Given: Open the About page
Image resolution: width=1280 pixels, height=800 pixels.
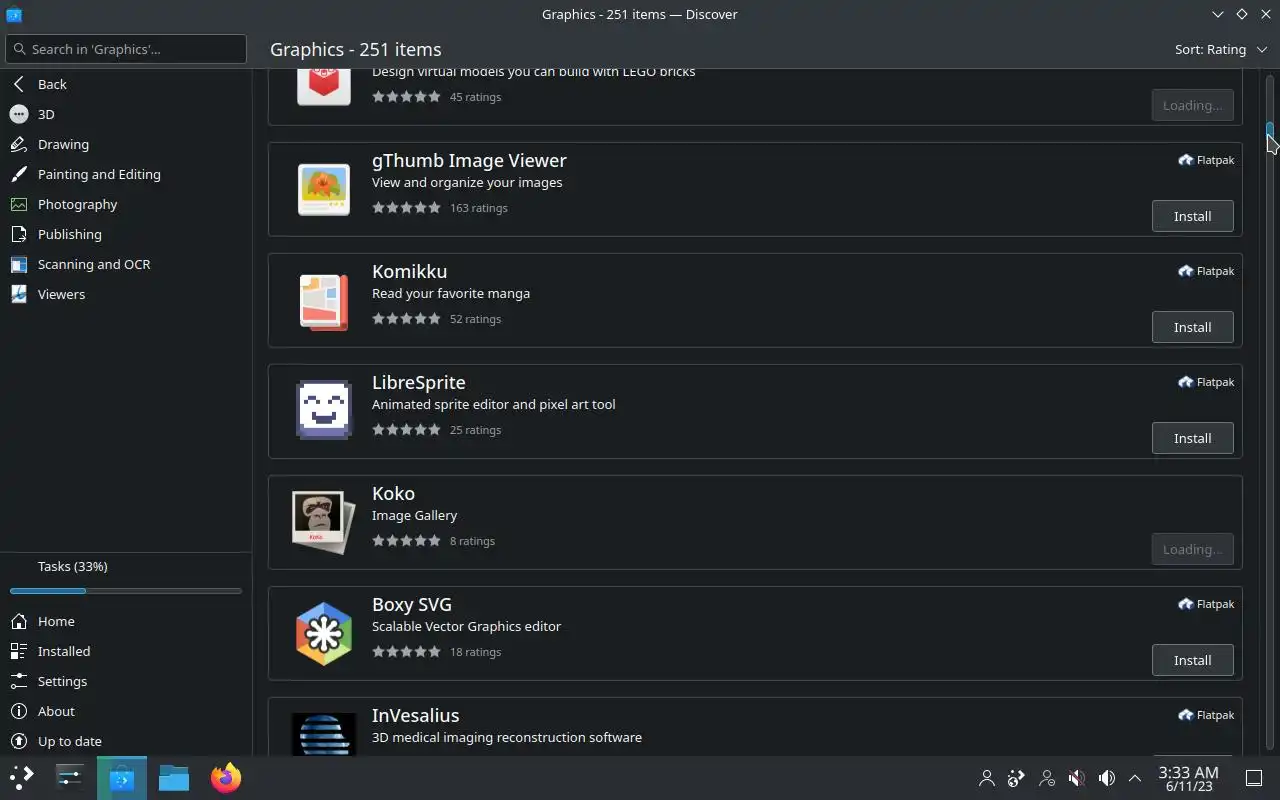Looking at the screenshot, I should 126,711.
